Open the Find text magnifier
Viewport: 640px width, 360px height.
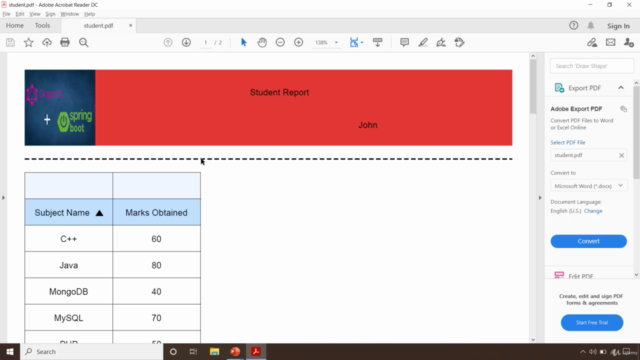[84, 42]
